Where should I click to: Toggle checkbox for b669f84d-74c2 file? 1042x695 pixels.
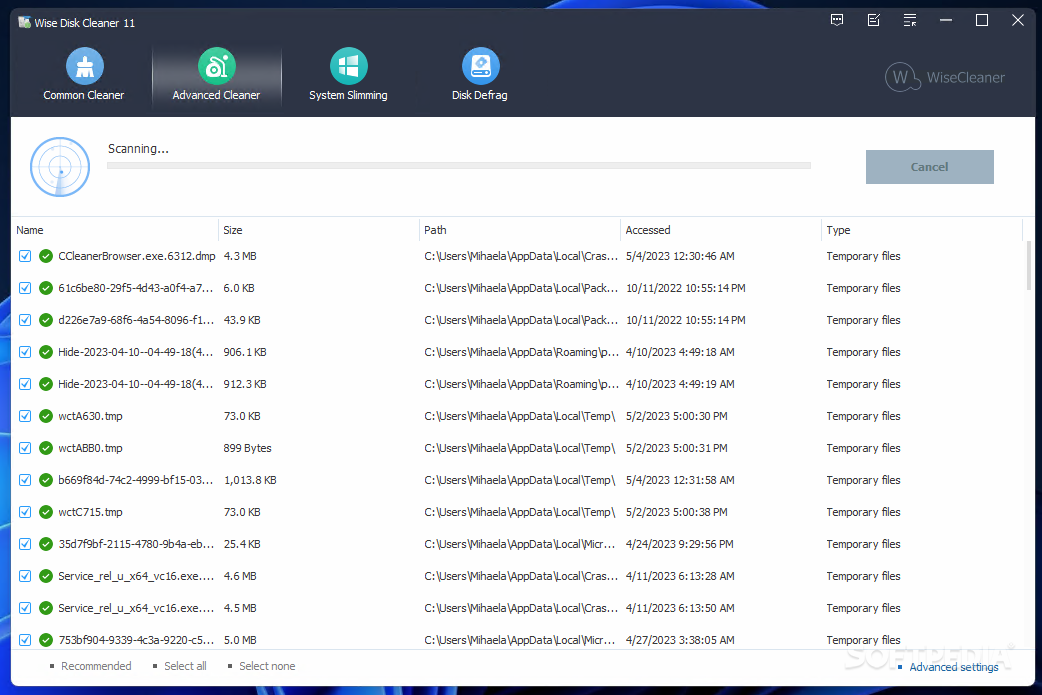(x=25, y=480)
